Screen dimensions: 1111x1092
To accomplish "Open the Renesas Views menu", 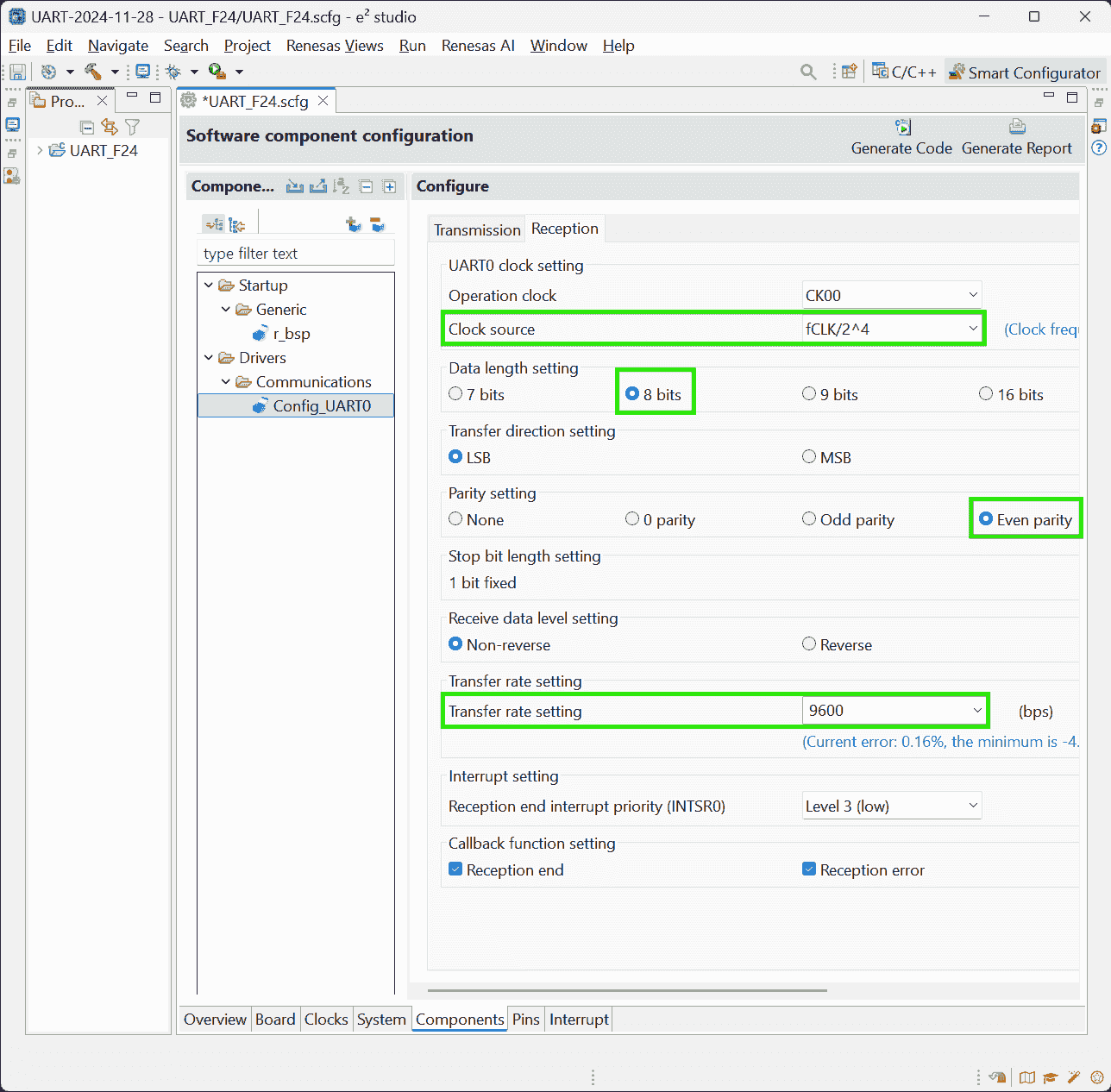I will [x=335, y=46].
